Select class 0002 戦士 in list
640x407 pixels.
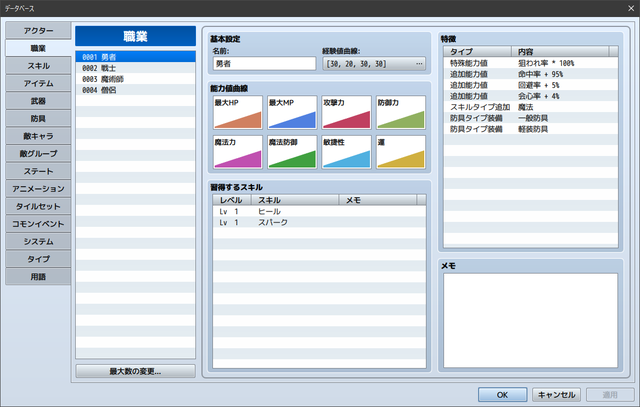click(135, 68)
